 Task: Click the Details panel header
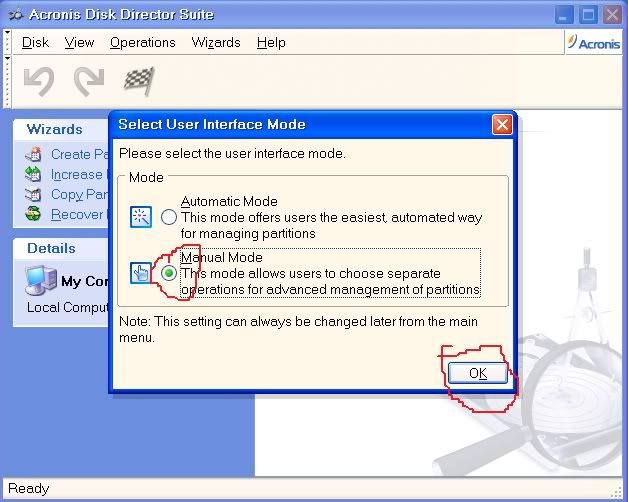(x=61, y=248)
